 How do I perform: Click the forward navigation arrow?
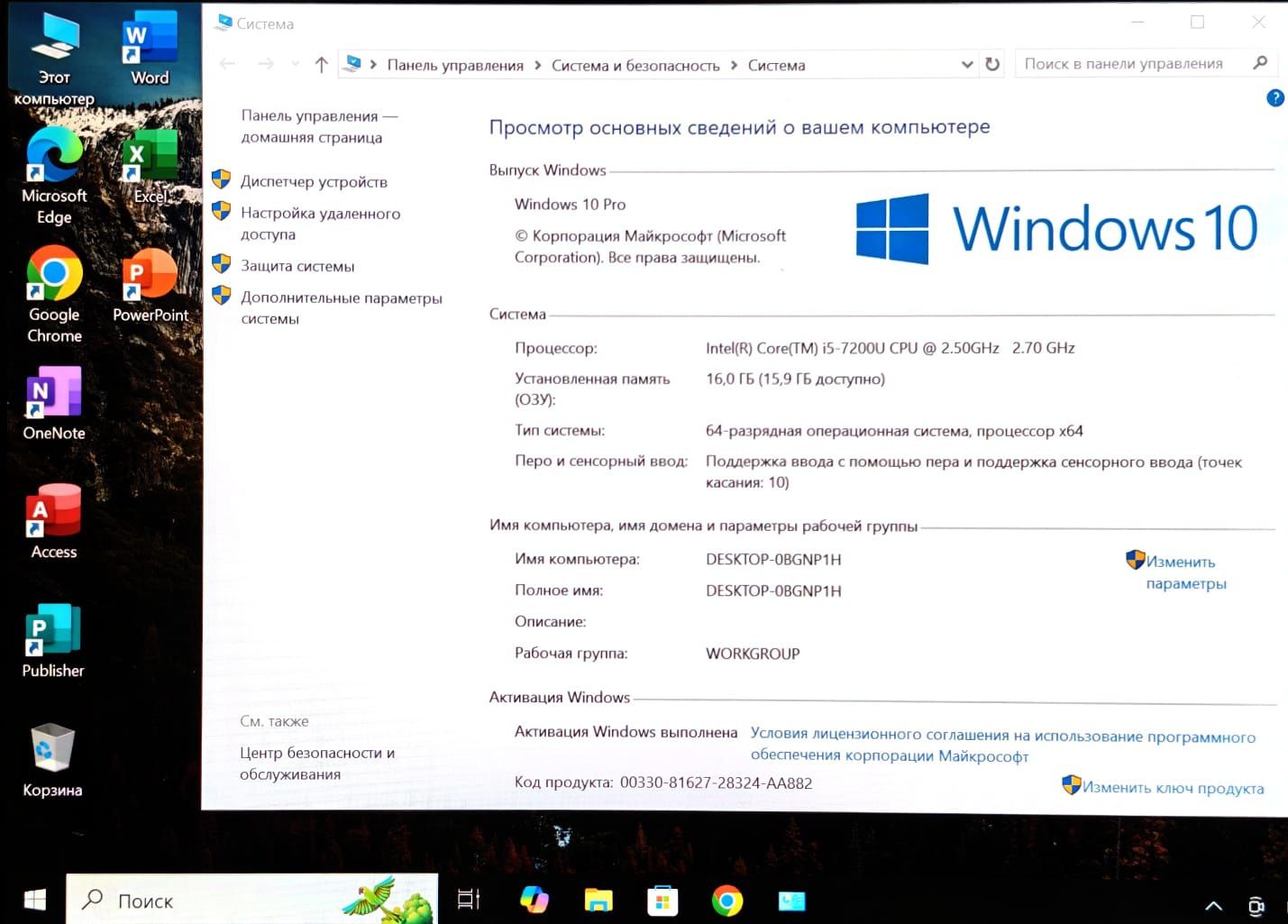tap(265, 64)
